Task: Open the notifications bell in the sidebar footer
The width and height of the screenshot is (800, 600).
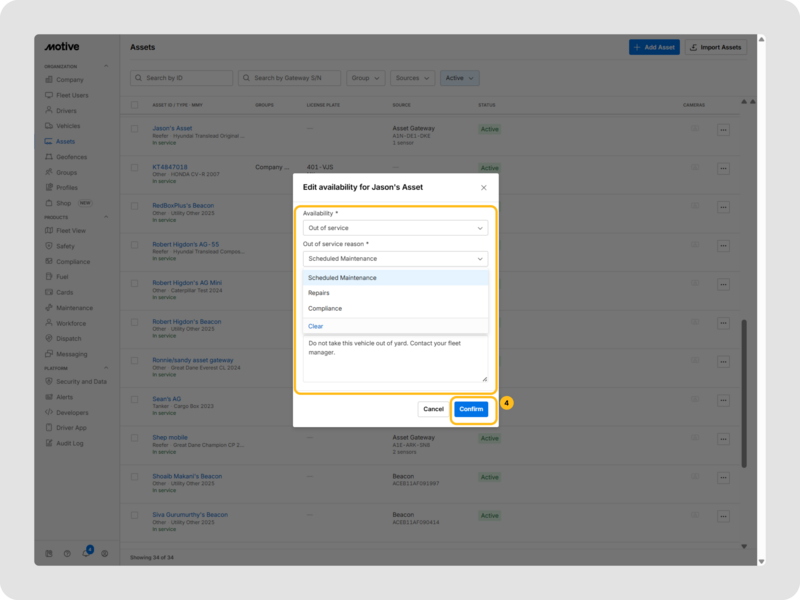Action: [86, 553]
